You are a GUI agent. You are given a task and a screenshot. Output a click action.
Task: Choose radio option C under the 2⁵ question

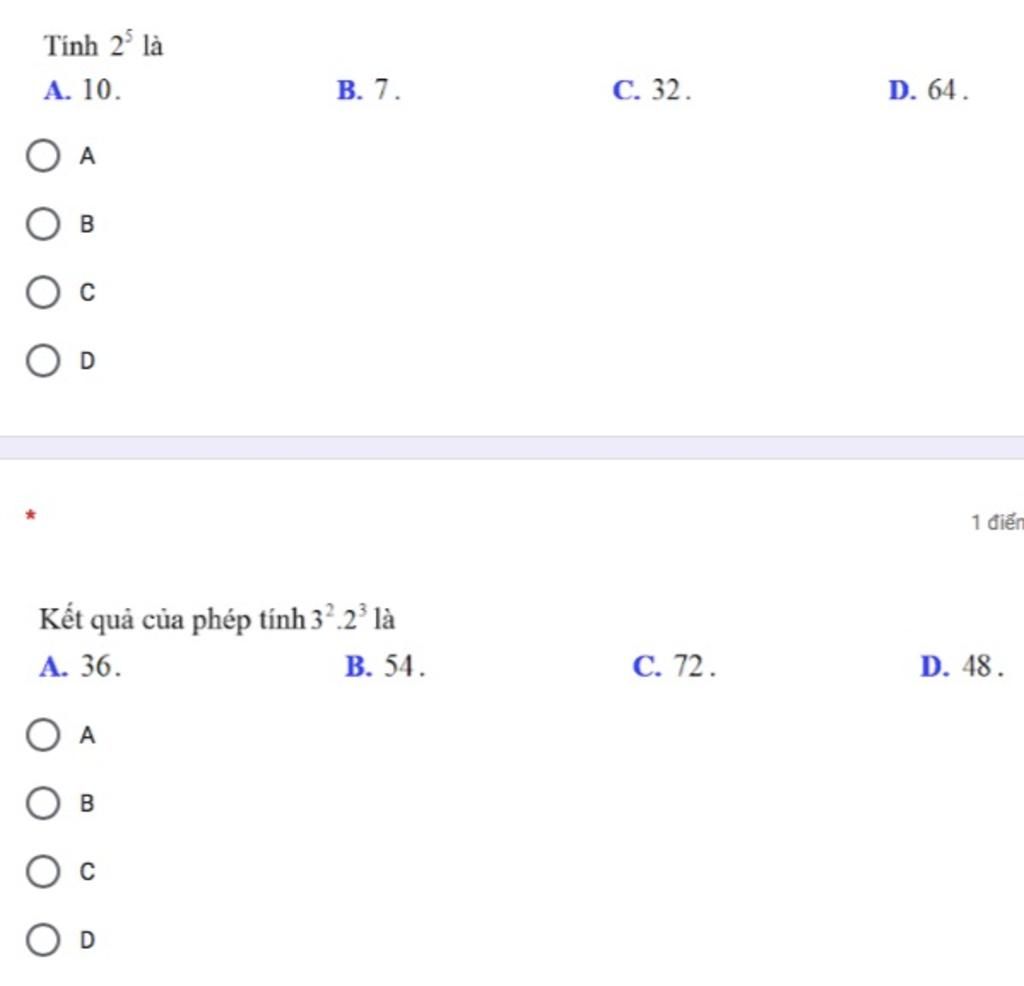coord(43,292)
